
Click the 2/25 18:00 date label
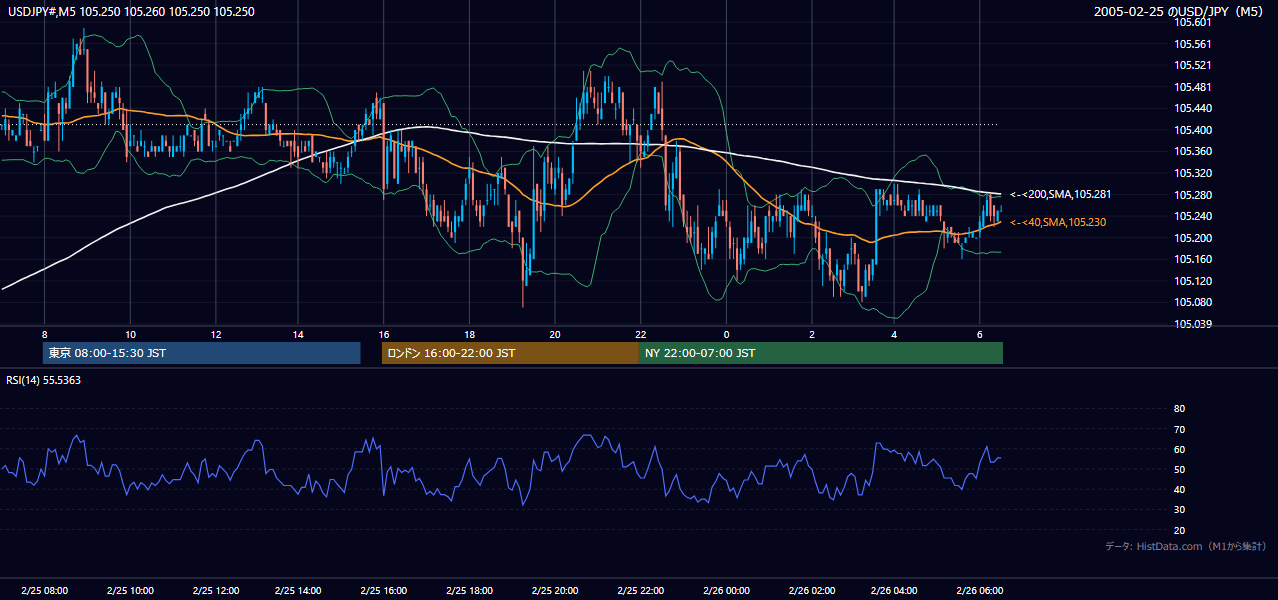(469, 591)
